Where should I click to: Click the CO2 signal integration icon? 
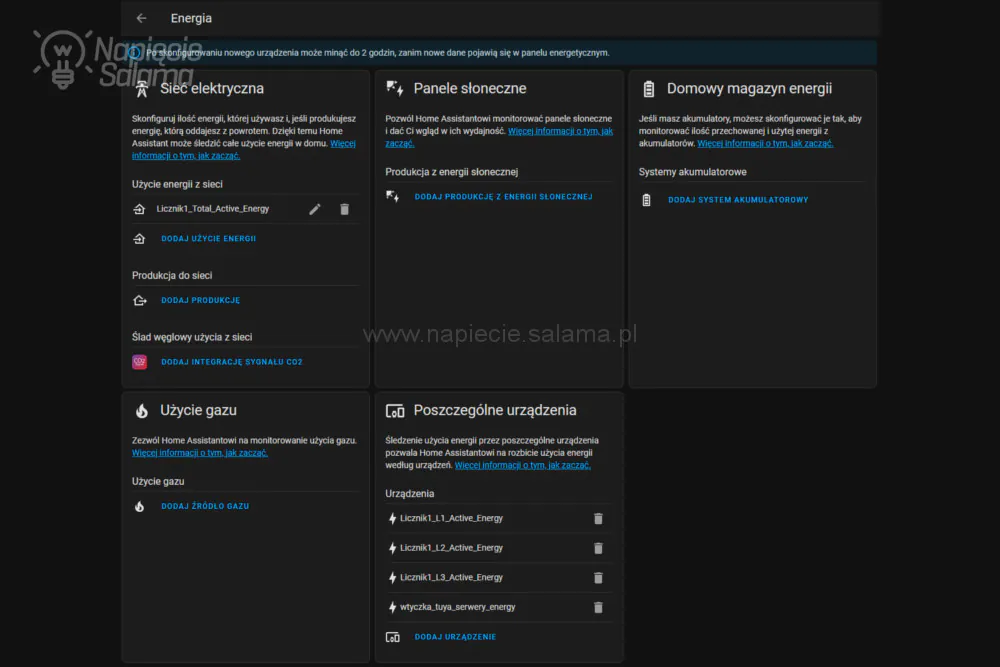tap(140, 362)
